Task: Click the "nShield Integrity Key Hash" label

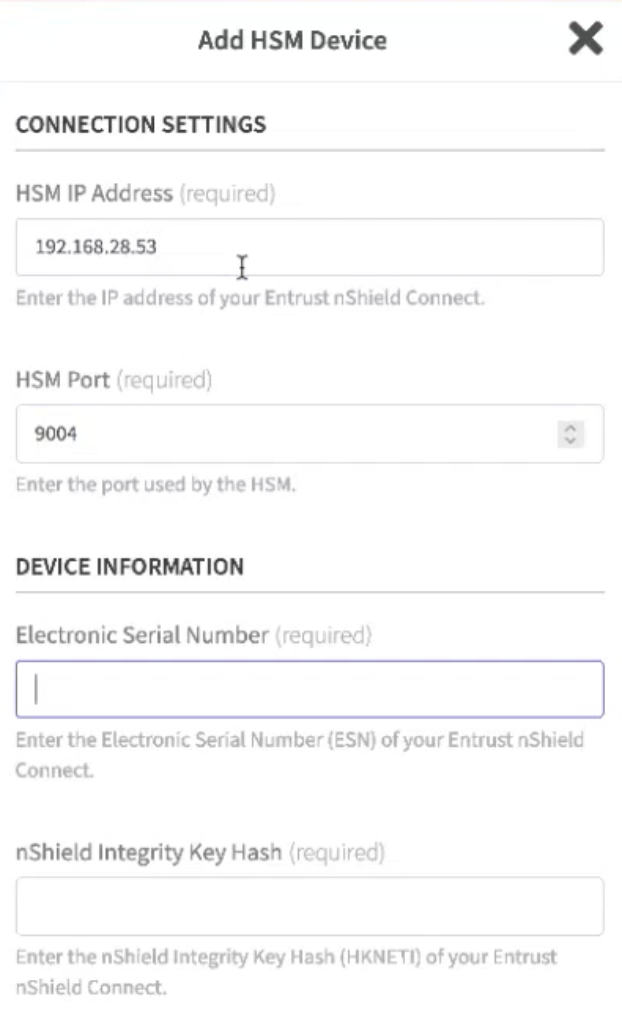Action: [x=150, y=853]
